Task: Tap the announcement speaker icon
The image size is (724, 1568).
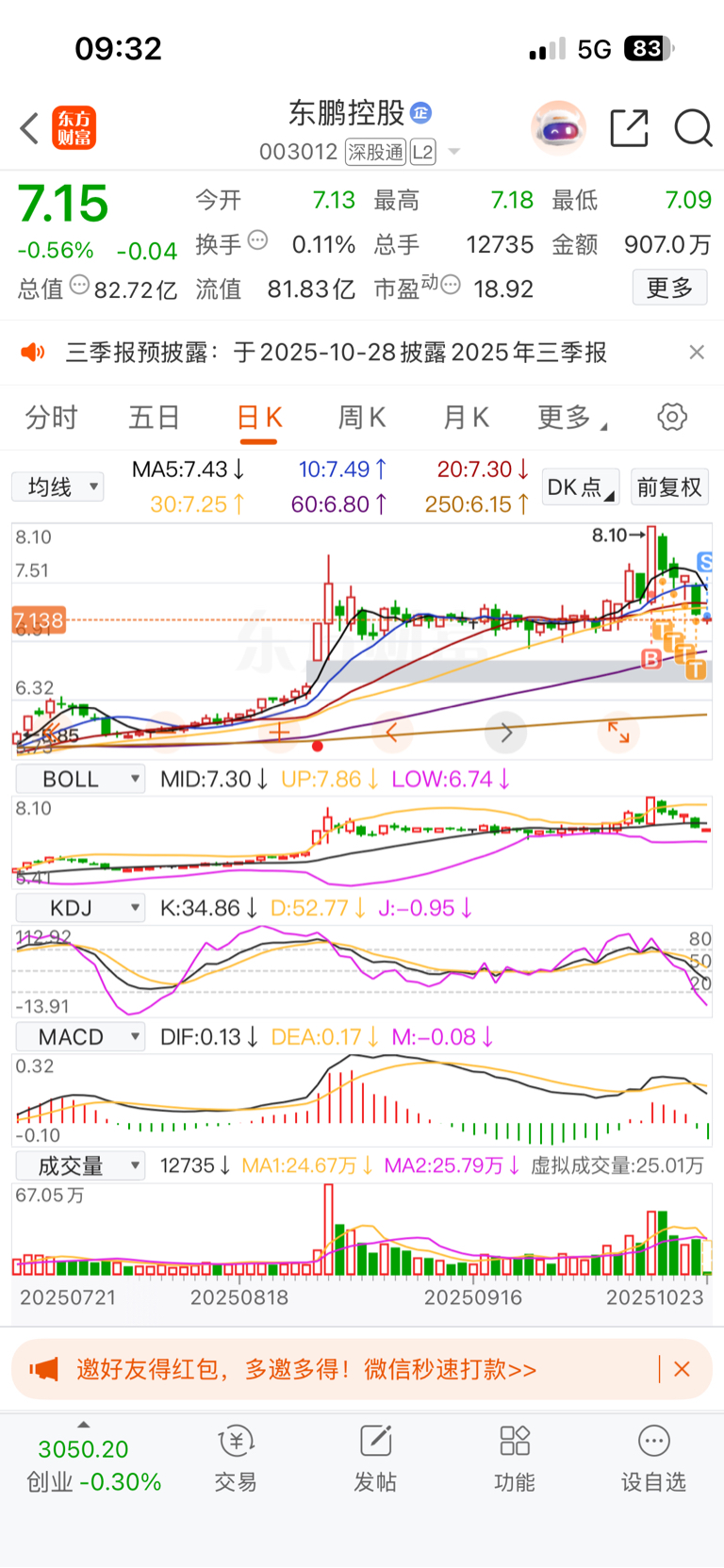Action: [33, 353]
